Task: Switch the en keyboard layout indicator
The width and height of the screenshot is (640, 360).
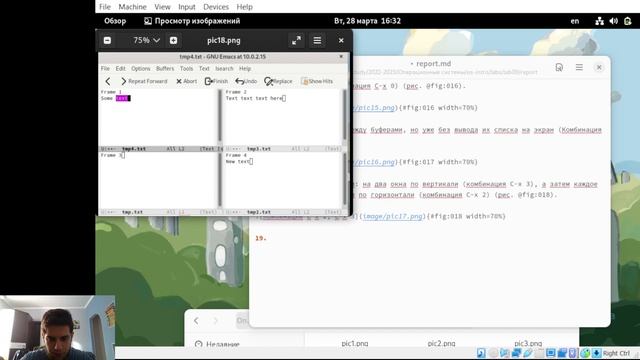Action: point(575,21)
